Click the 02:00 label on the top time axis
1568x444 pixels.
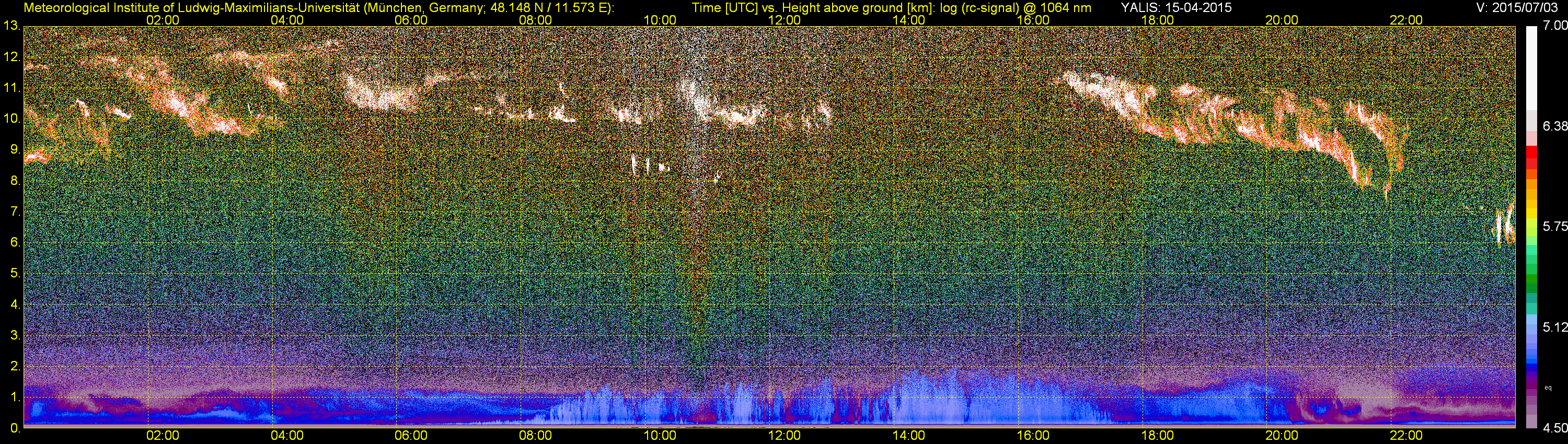[163, 20]
